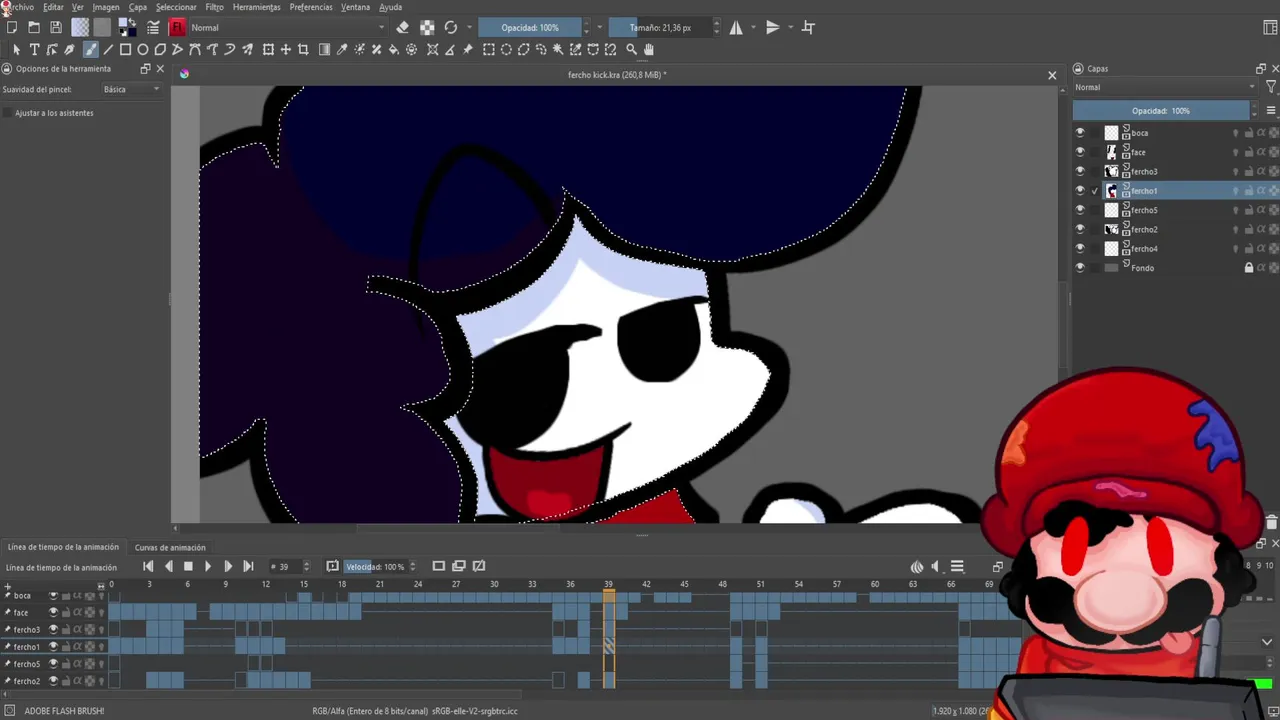Open brush settings editor icon
The width and height of the screenshot is (1280, 720).
(x=153, y=27)
